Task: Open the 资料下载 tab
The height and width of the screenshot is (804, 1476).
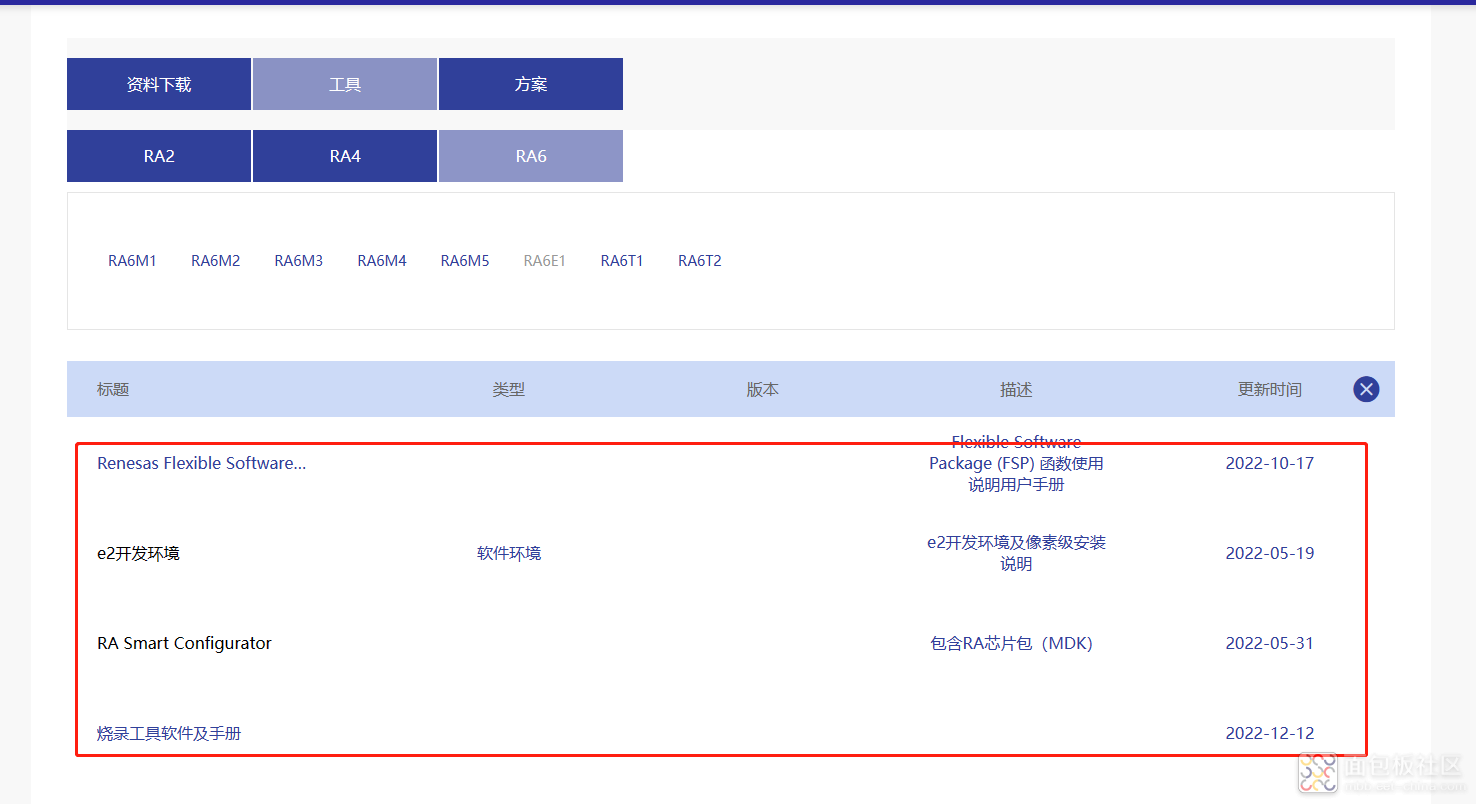Action: pyautogui.click(x=159, y=84)
